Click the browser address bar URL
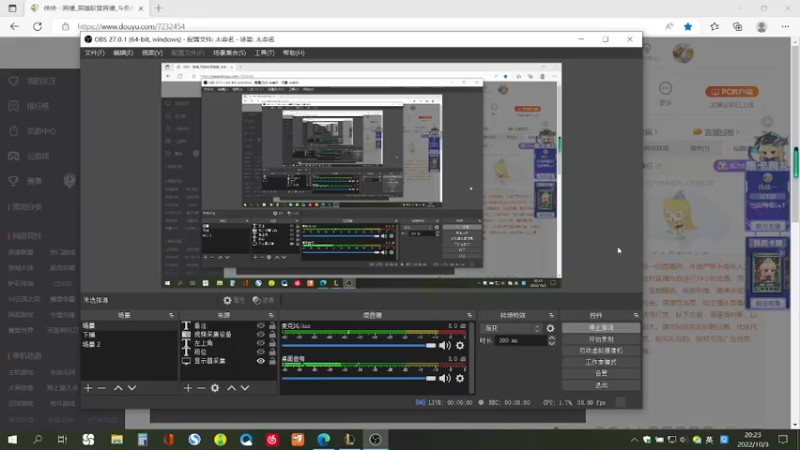 pos(131,27)
